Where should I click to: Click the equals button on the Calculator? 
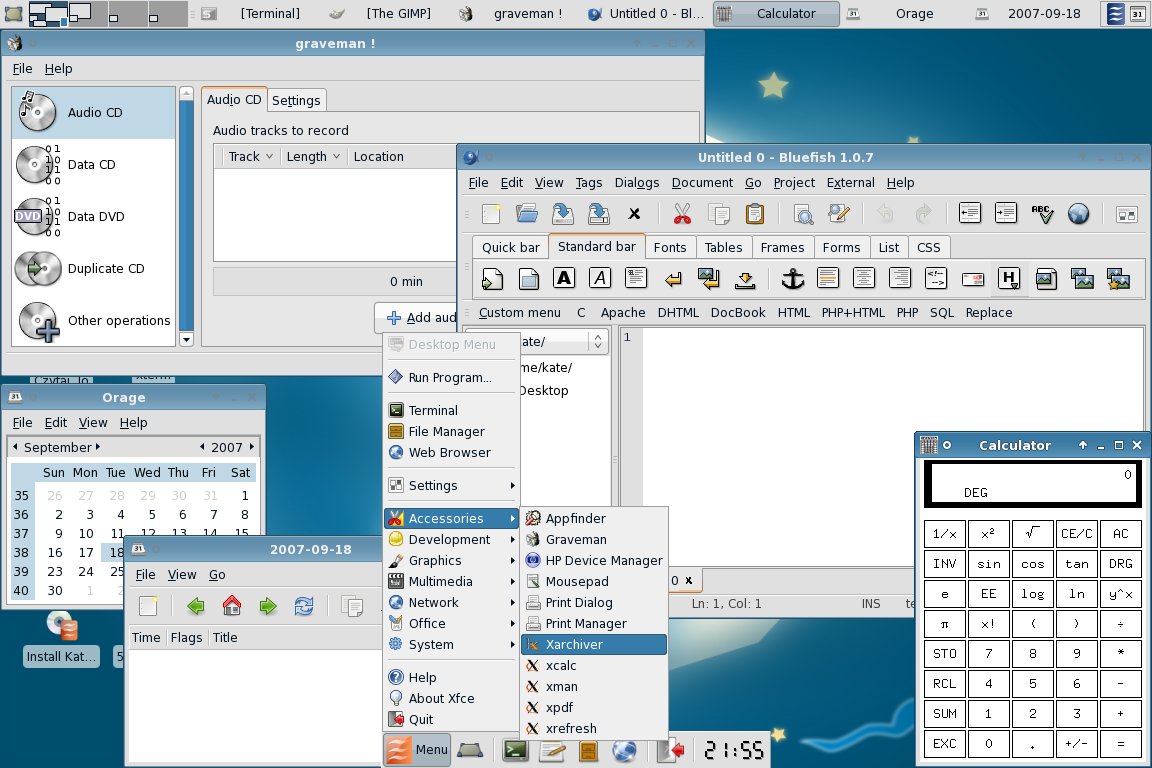[x=1120, y=744]
